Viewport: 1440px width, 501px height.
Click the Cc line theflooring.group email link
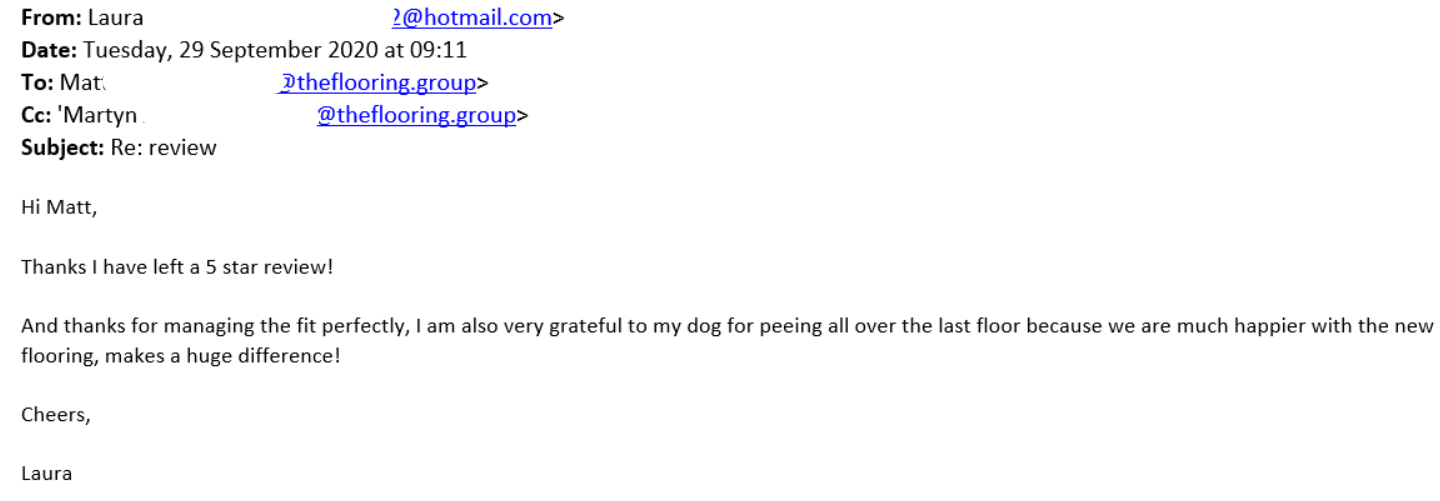[416, 116]
